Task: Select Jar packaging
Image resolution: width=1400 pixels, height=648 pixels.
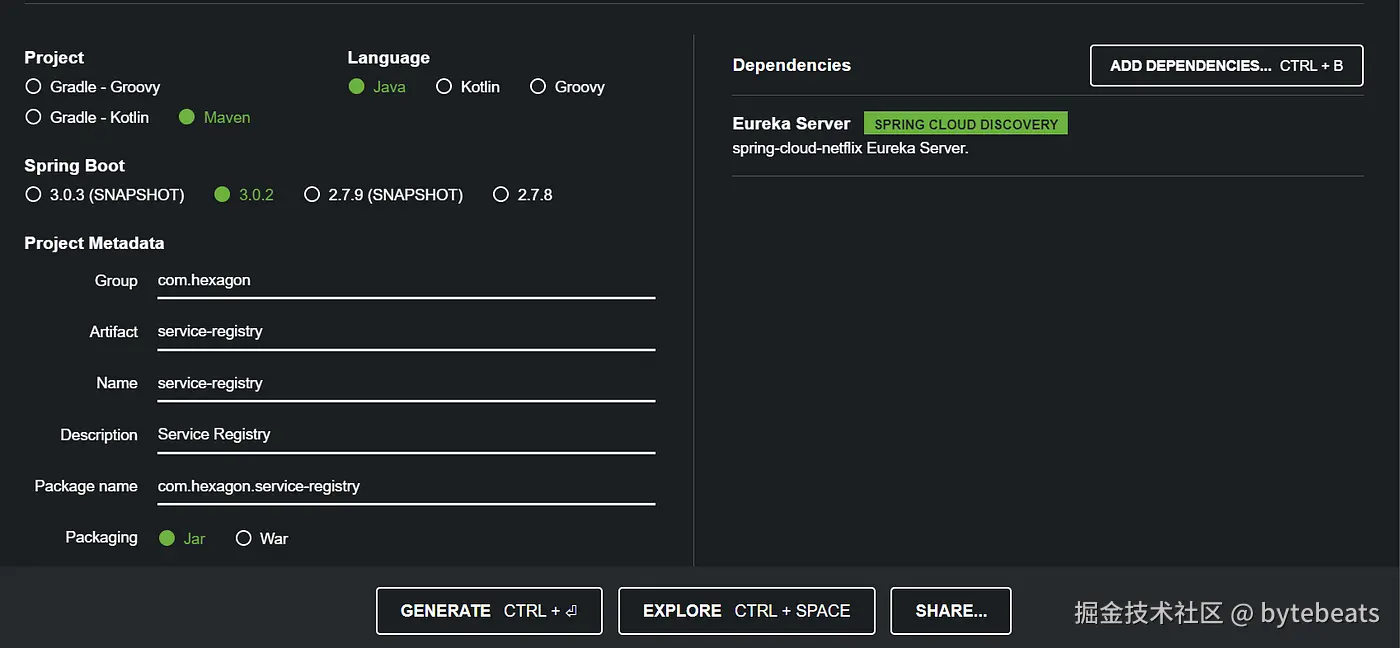Action: click(167, 539)
